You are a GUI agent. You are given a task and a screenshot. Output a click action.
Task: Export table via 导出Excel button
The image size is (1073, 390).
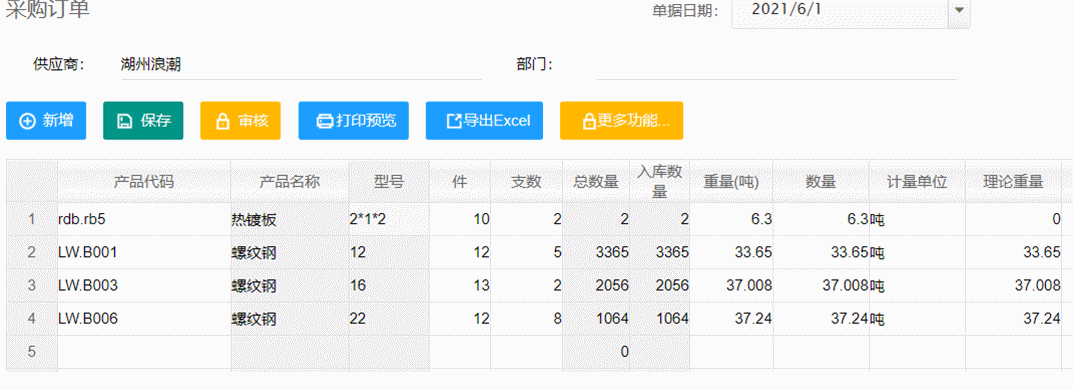(484, 121)
